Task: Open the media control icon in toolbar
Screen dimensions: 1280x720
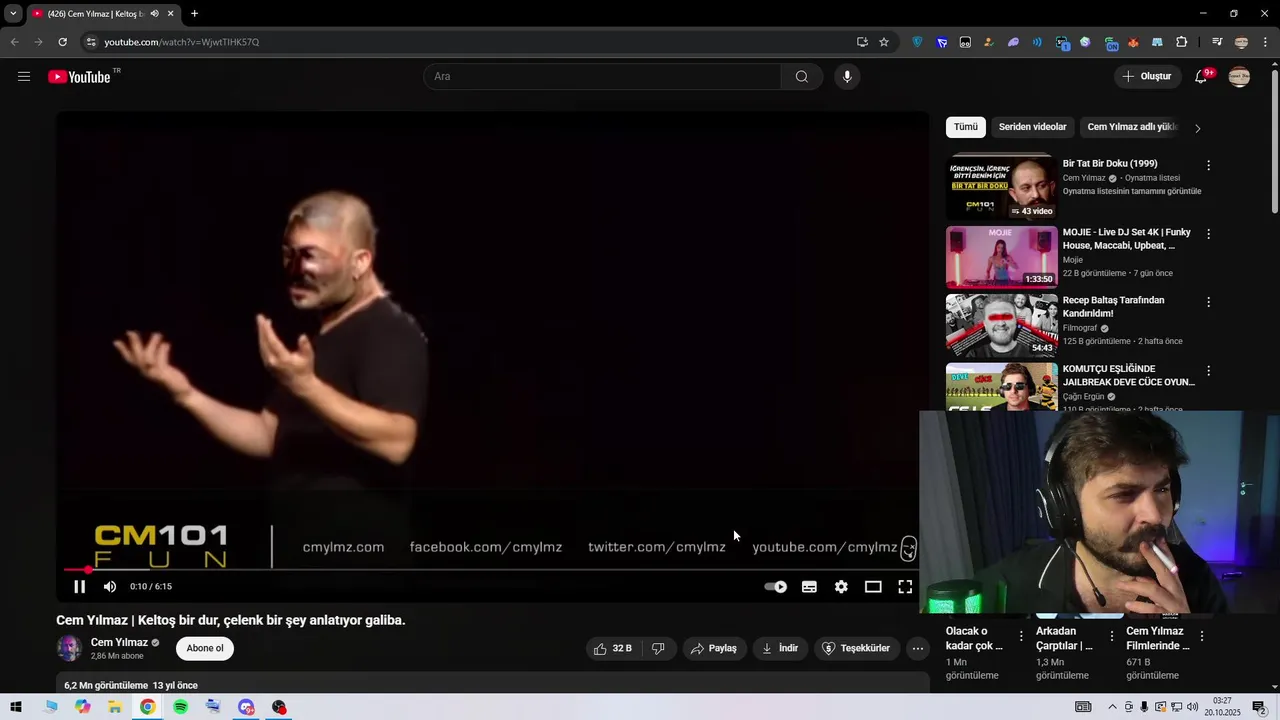Action: (1217, 42)
